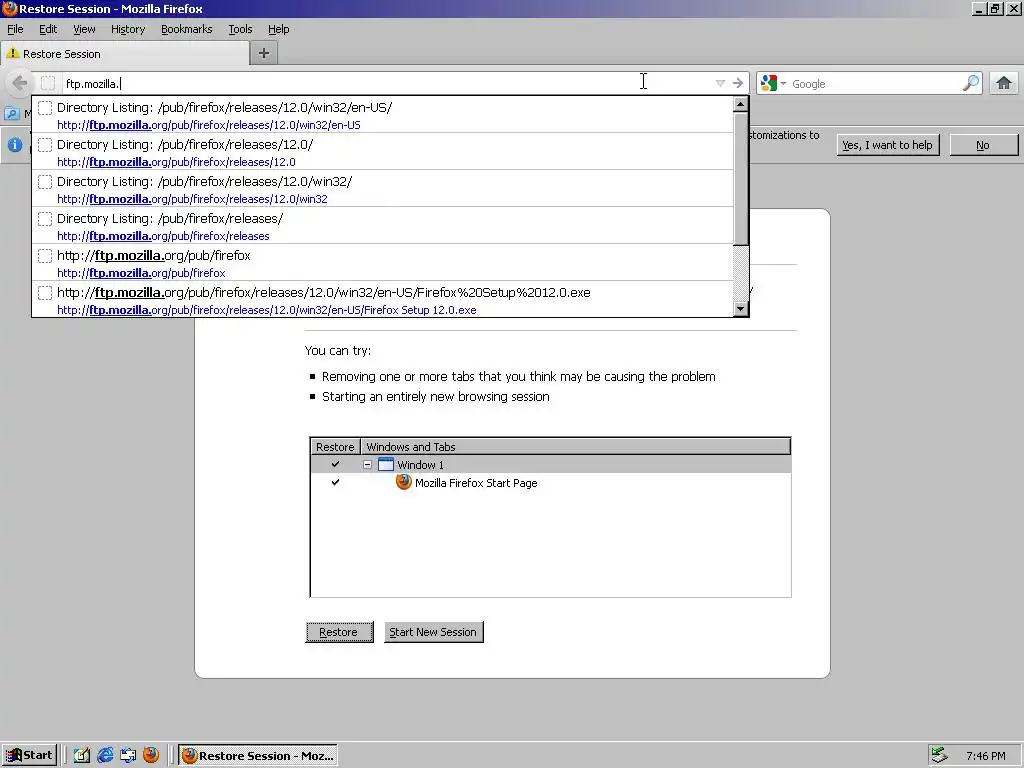1024x768 pixels.
Task: Launch Firefox from quick launch bar
Action: (151, 756)
